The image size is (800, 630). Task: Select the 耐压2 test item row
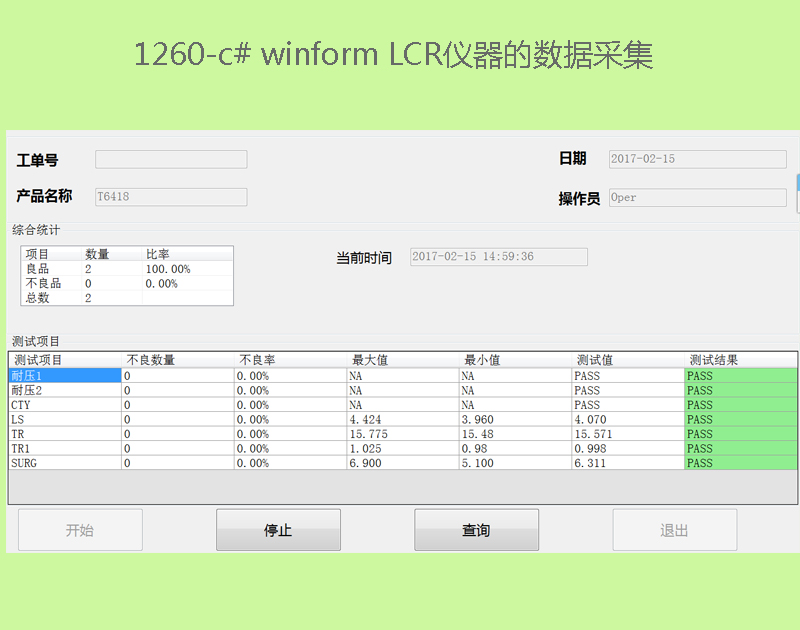(64, 391)
